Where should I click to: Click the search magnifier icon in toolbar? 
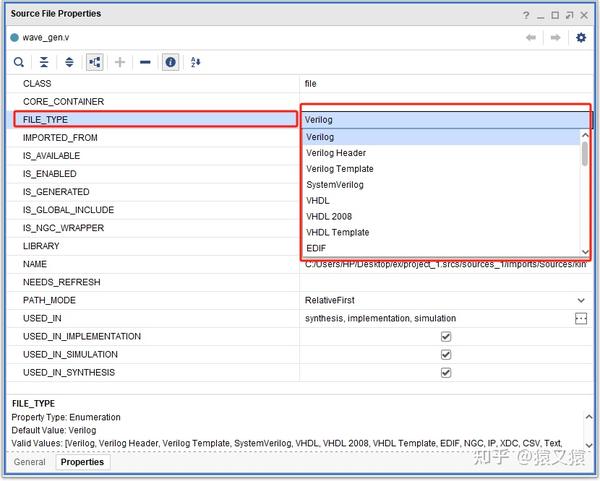[x=18, y=62]
